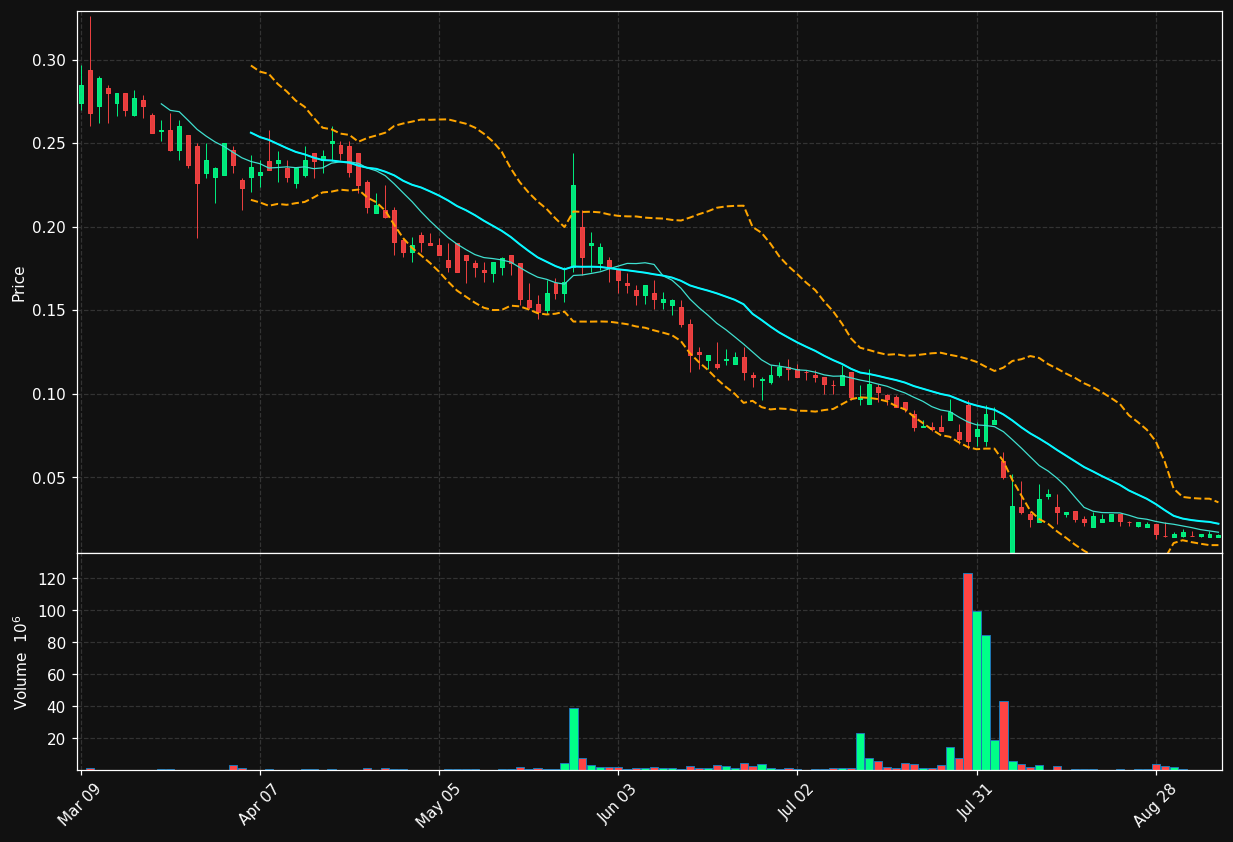Click the 80 volume axis label
This screenshot has height=842, width=1233.
click(57, 643)
